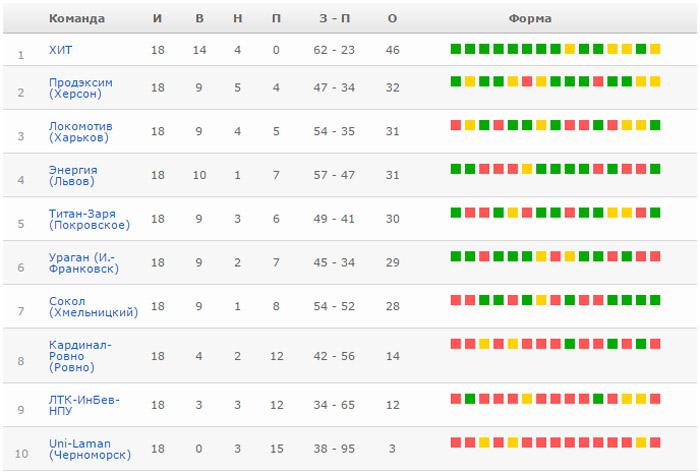Click last red form square for Ураган
Image resolution: width=700 pixels, height=474 pixels.
[x=655, y=256]
